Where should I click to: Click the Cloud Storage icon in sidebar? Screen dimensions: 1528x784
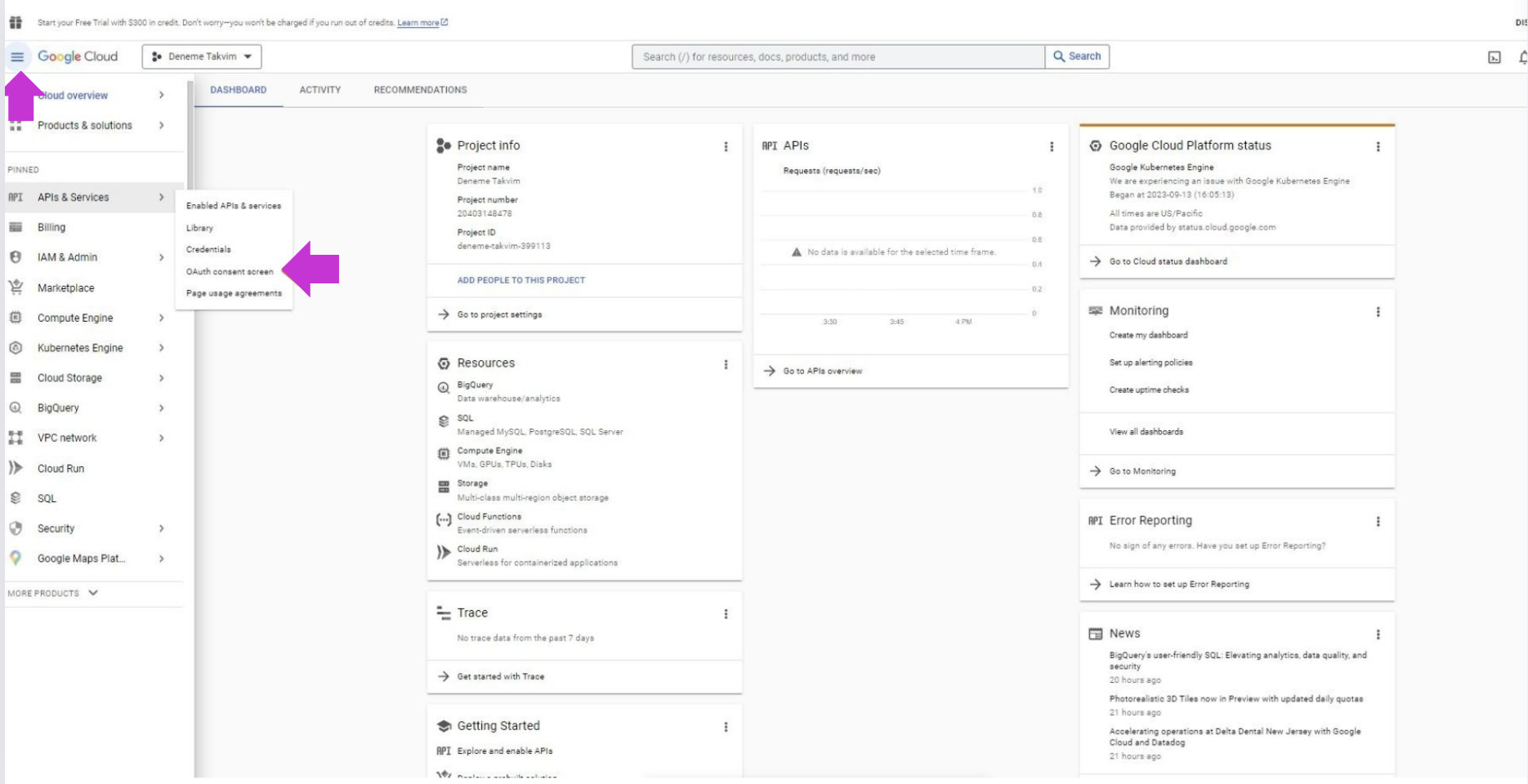pyautogui.click(x=16, y=378)
